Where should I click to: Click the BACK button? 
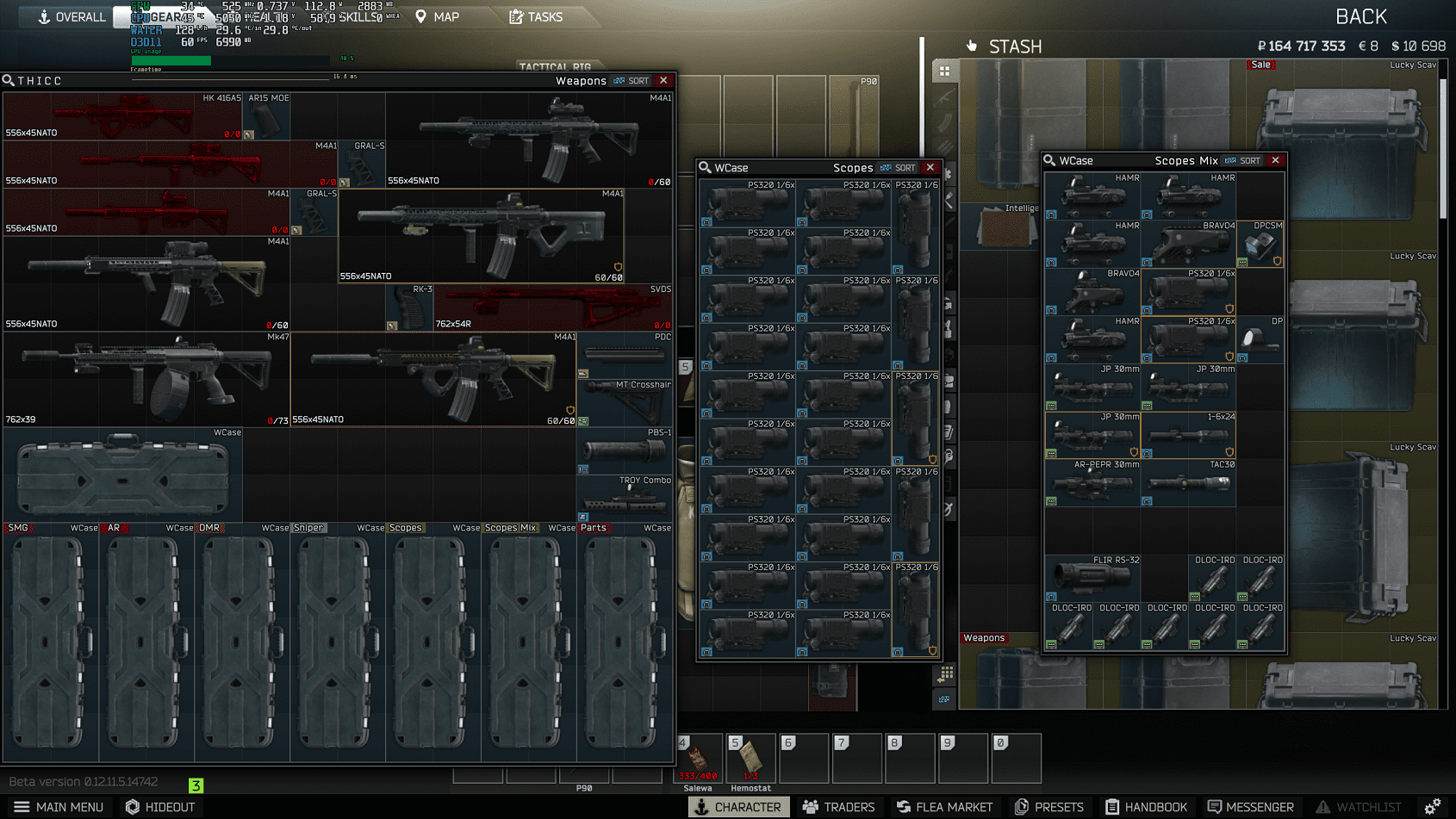[1360, 16]
